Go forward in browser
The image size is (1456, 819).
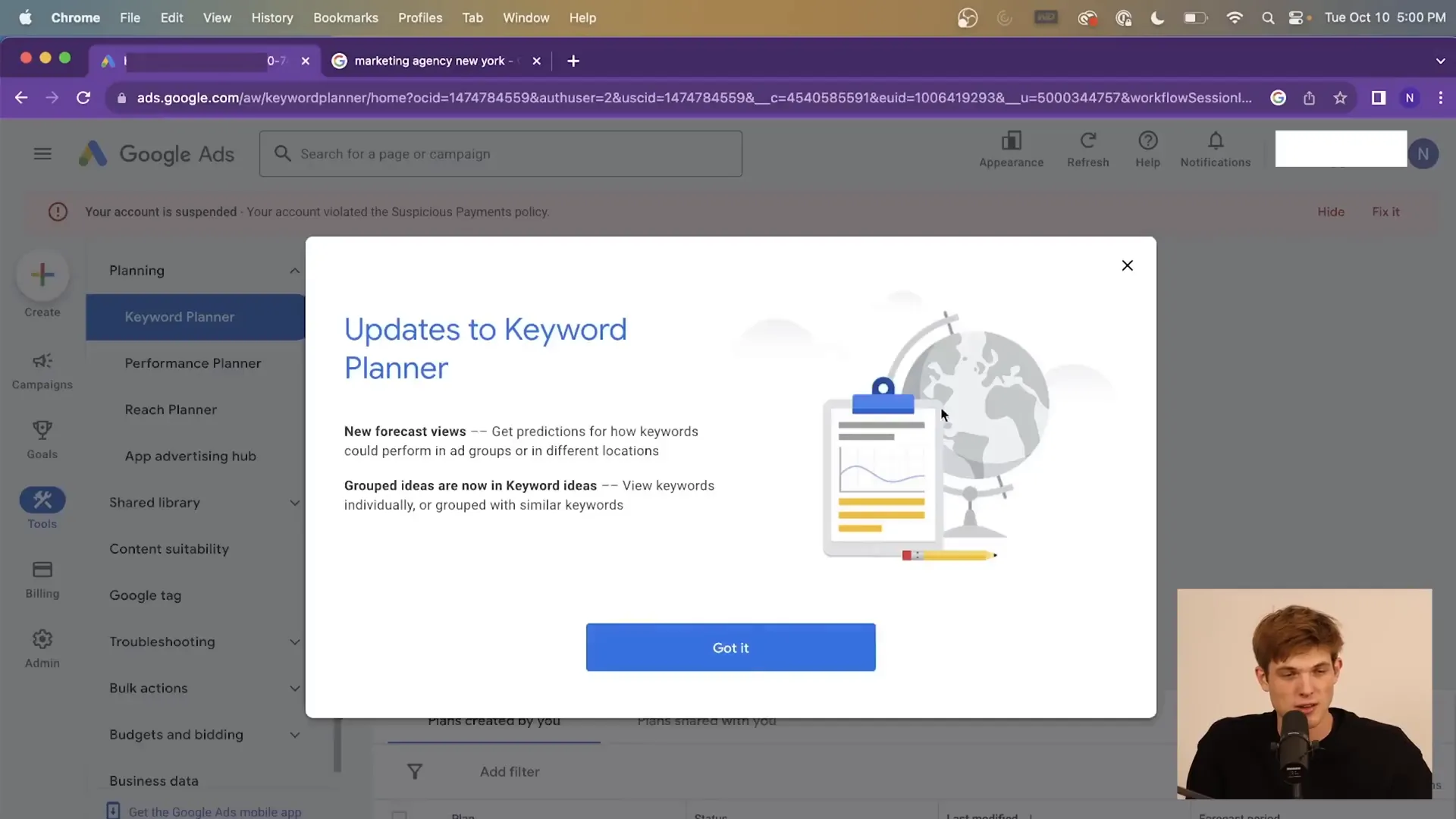pyautogui.click(x=52, y=98)
